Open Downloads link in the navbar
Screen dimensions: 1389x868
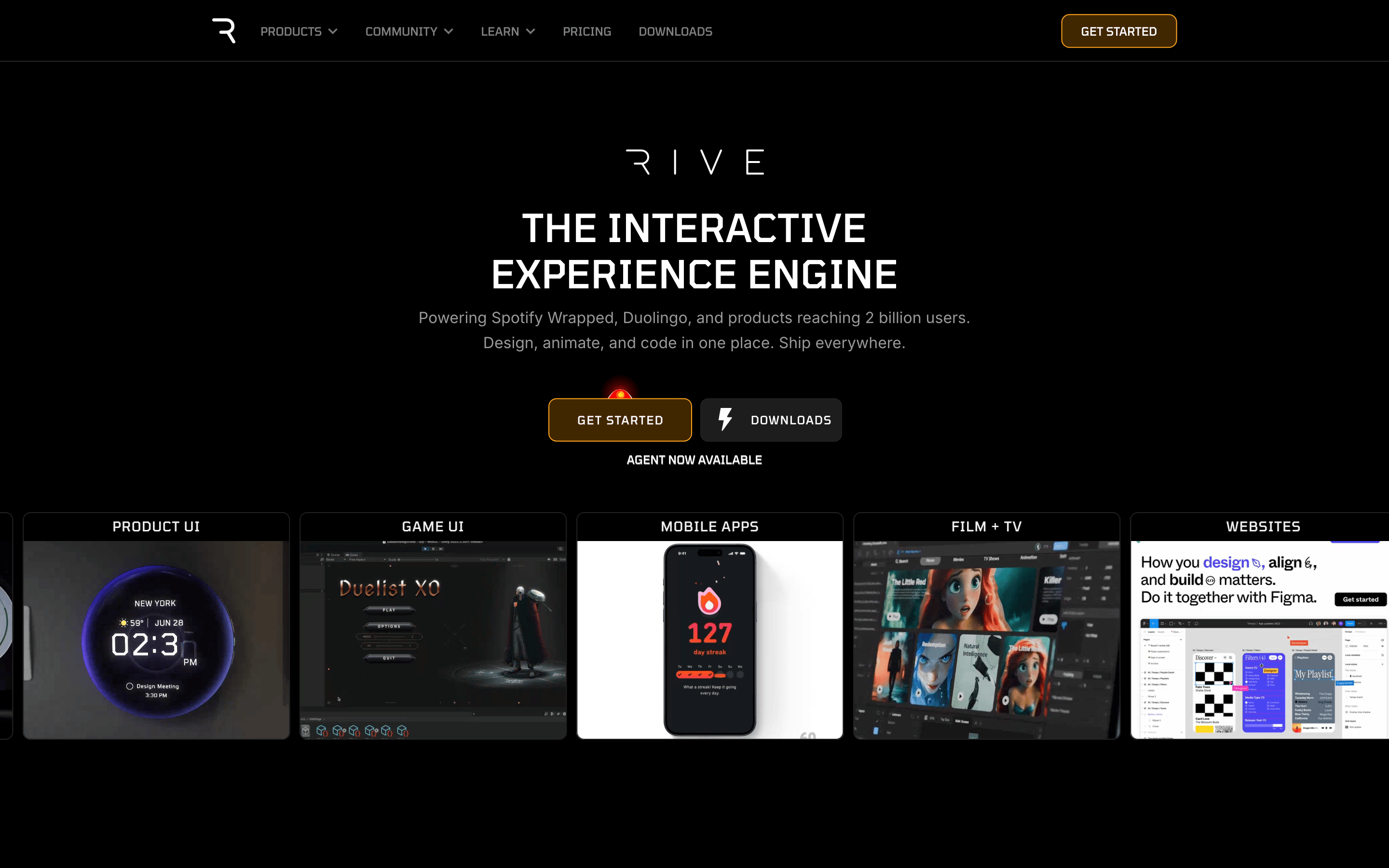click(x=676, y=31)
